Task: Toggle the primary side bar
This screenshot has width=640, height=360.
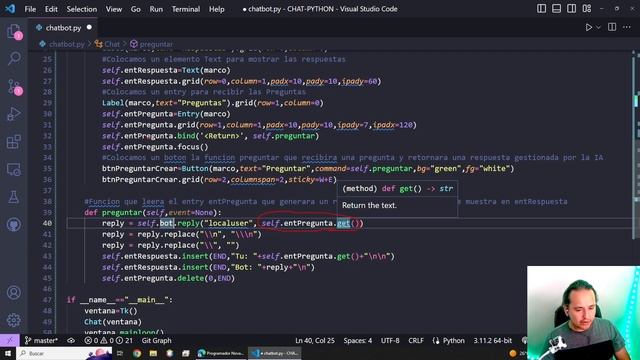Action: [541, 9]
